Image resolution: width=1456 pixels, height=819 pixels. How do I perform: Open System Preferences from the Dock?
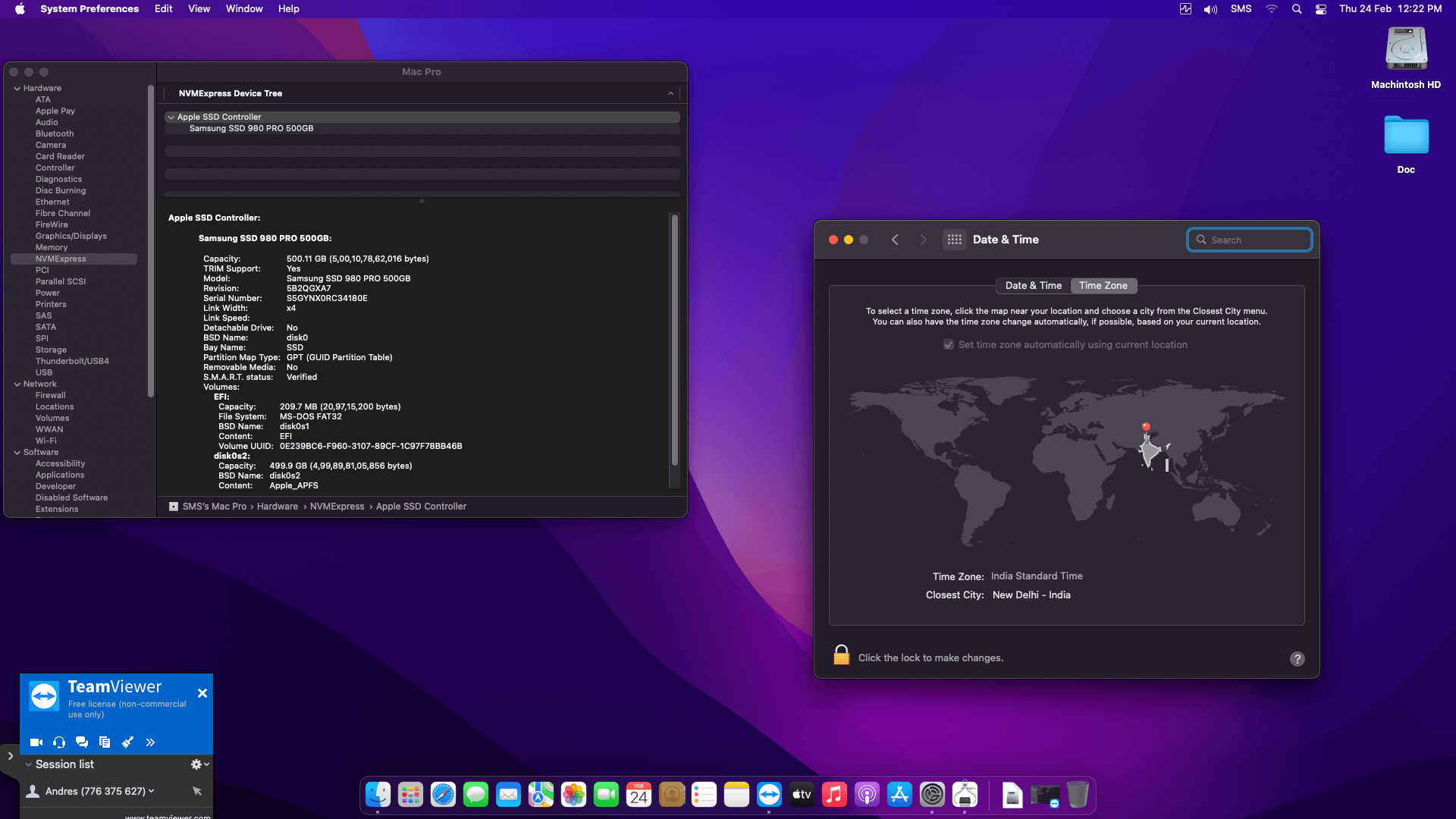pyautogui.click(x=932, y=795)
